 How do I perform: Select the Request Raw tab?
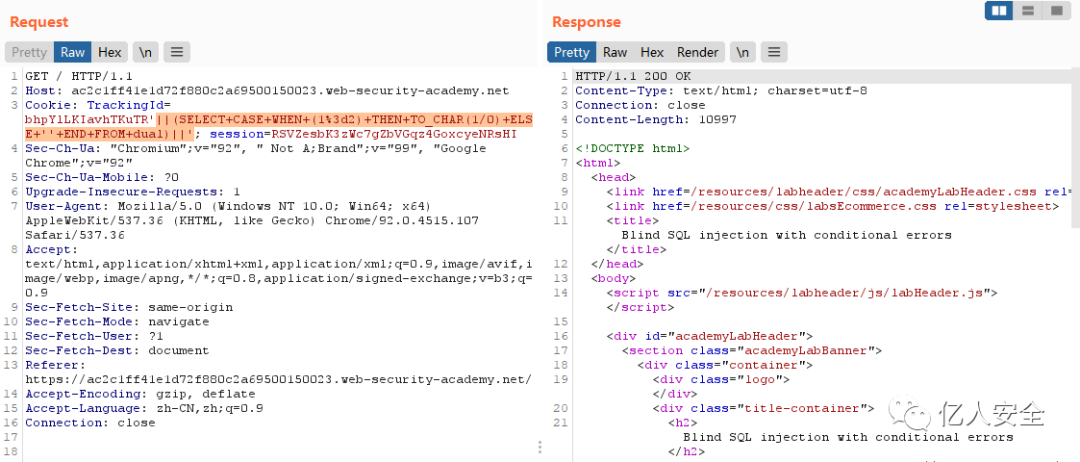[x=72, y=52]
